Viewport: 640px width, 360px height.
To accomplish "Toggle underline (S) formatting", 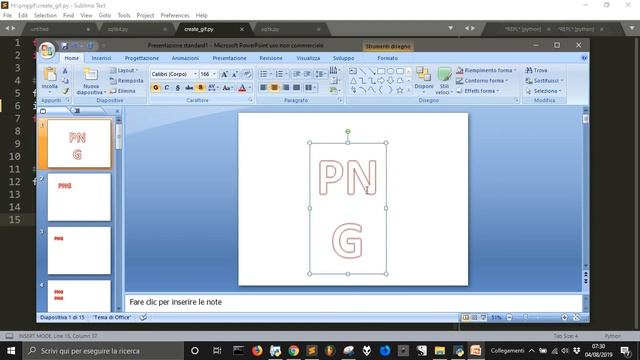I will coord(178,88).
